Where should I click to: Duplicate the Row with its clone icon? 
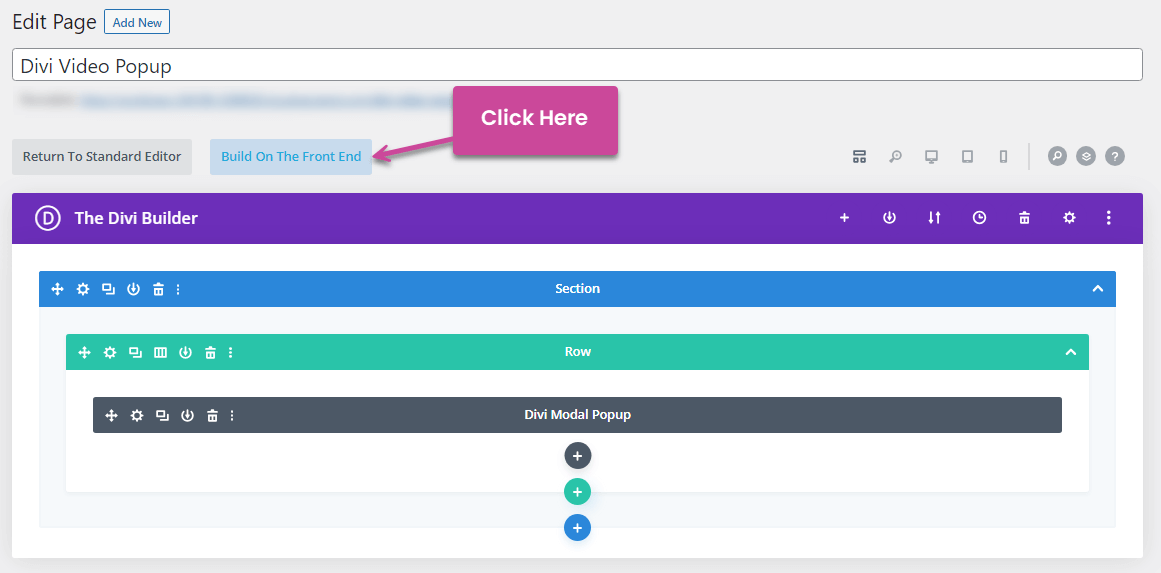(135, 352)
